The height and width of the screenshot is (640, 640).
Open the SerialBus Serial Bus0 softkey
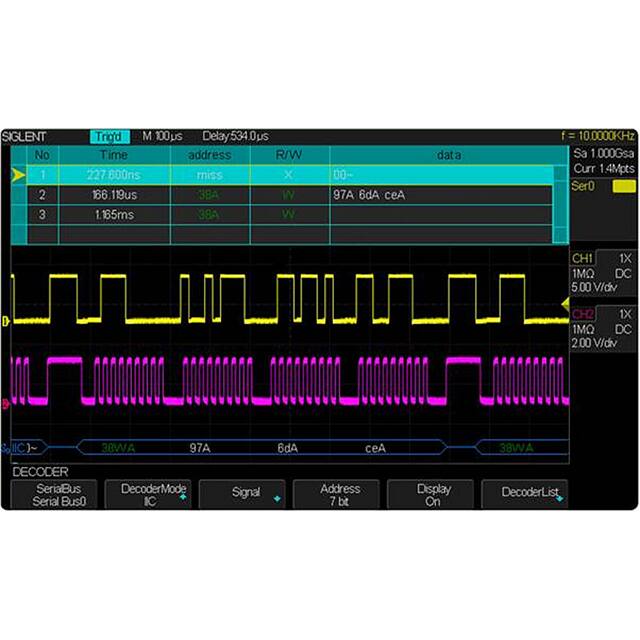(x=54, y=494)
